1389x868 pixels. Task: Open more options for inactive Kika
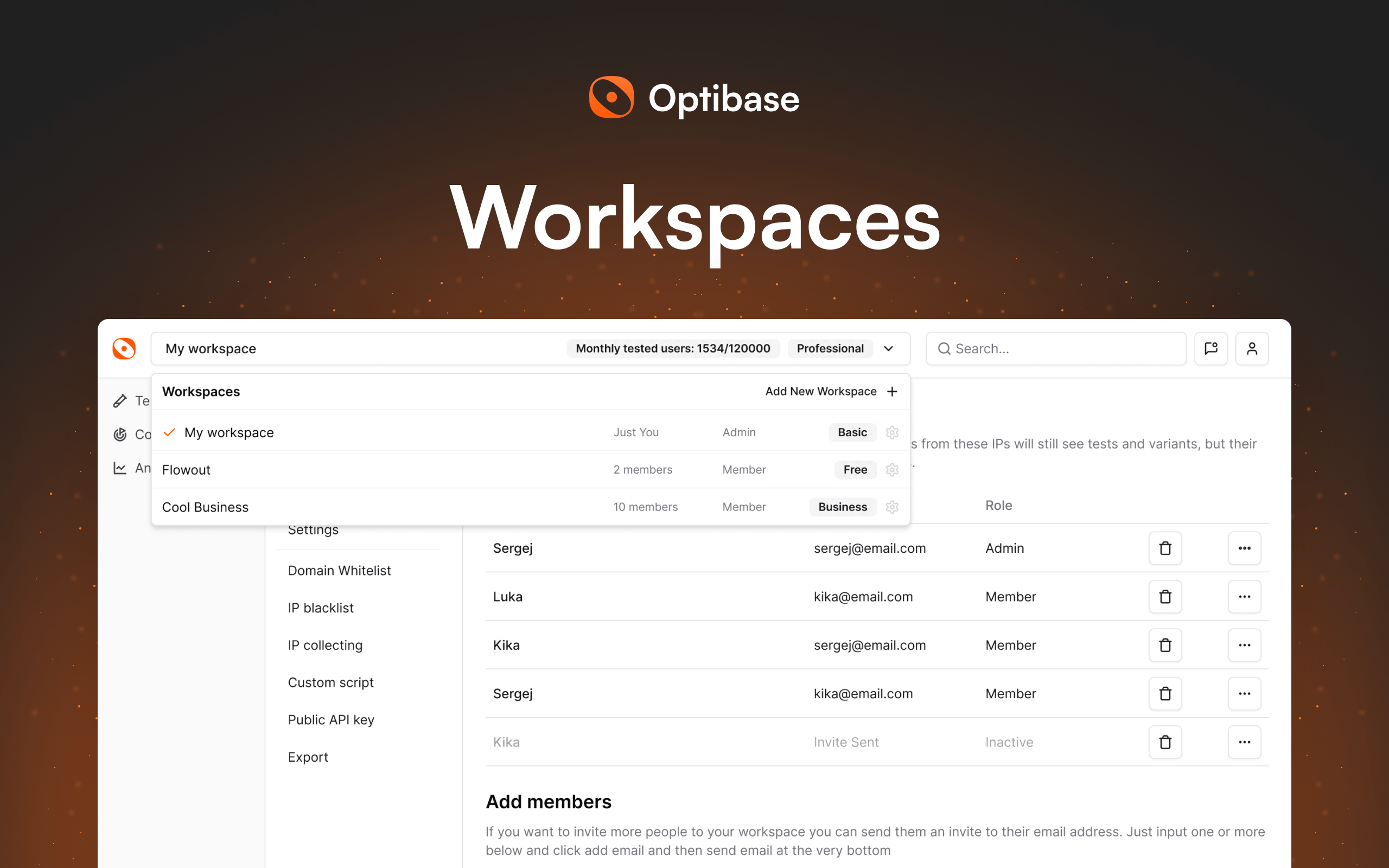(x=1244, y=742)
